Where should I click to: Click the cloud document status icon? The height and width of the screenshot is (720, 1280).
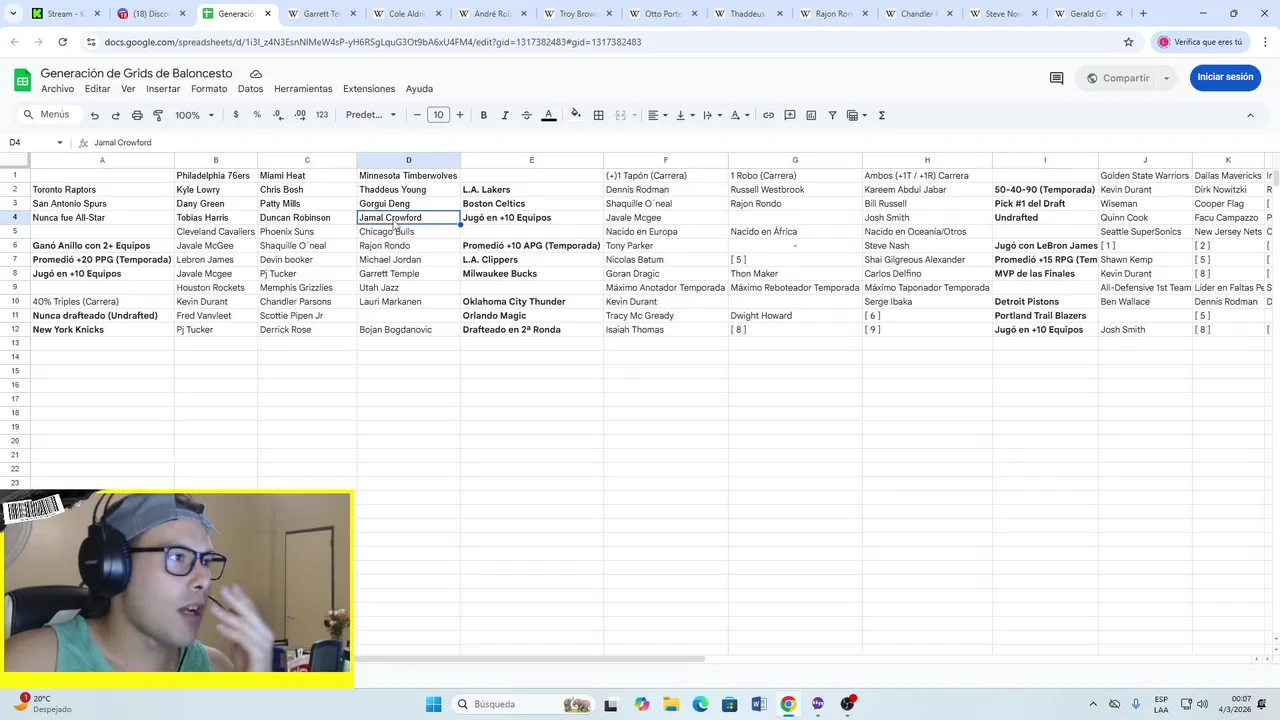click(x=256, y=74)
